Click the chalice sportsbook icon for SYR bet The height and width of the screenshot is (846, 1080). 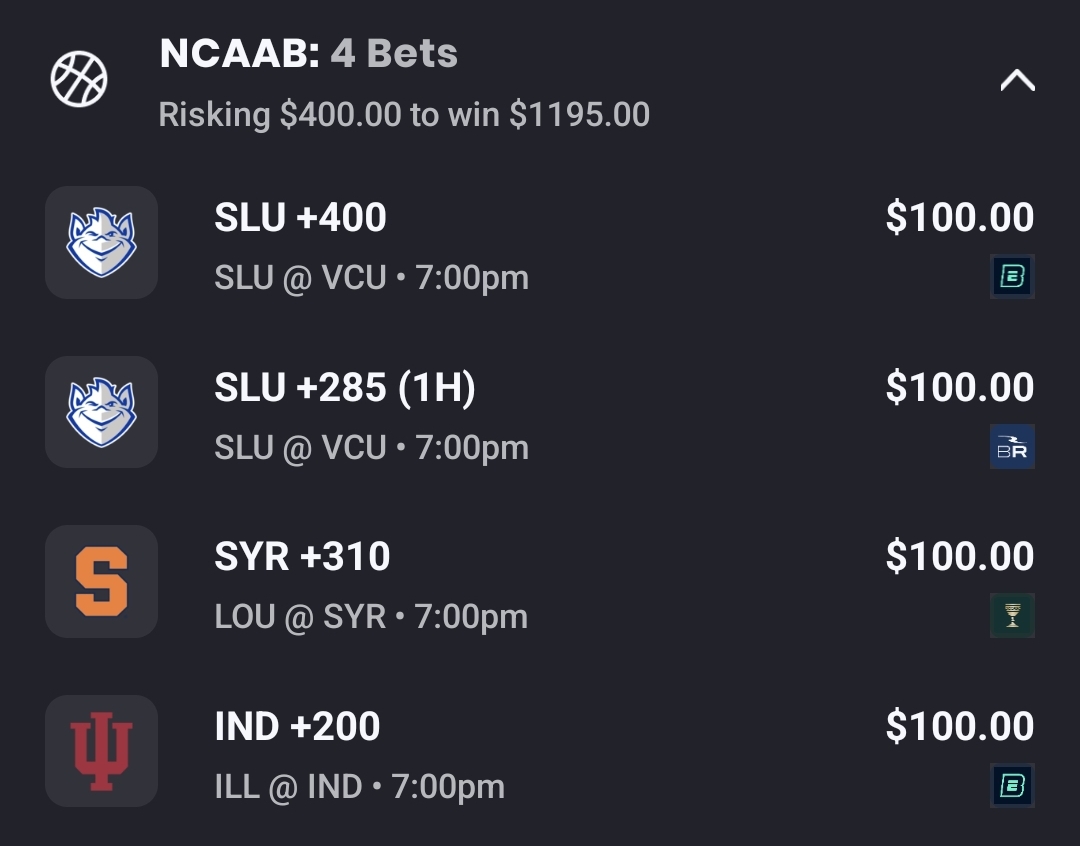(x=1012, y=616)
